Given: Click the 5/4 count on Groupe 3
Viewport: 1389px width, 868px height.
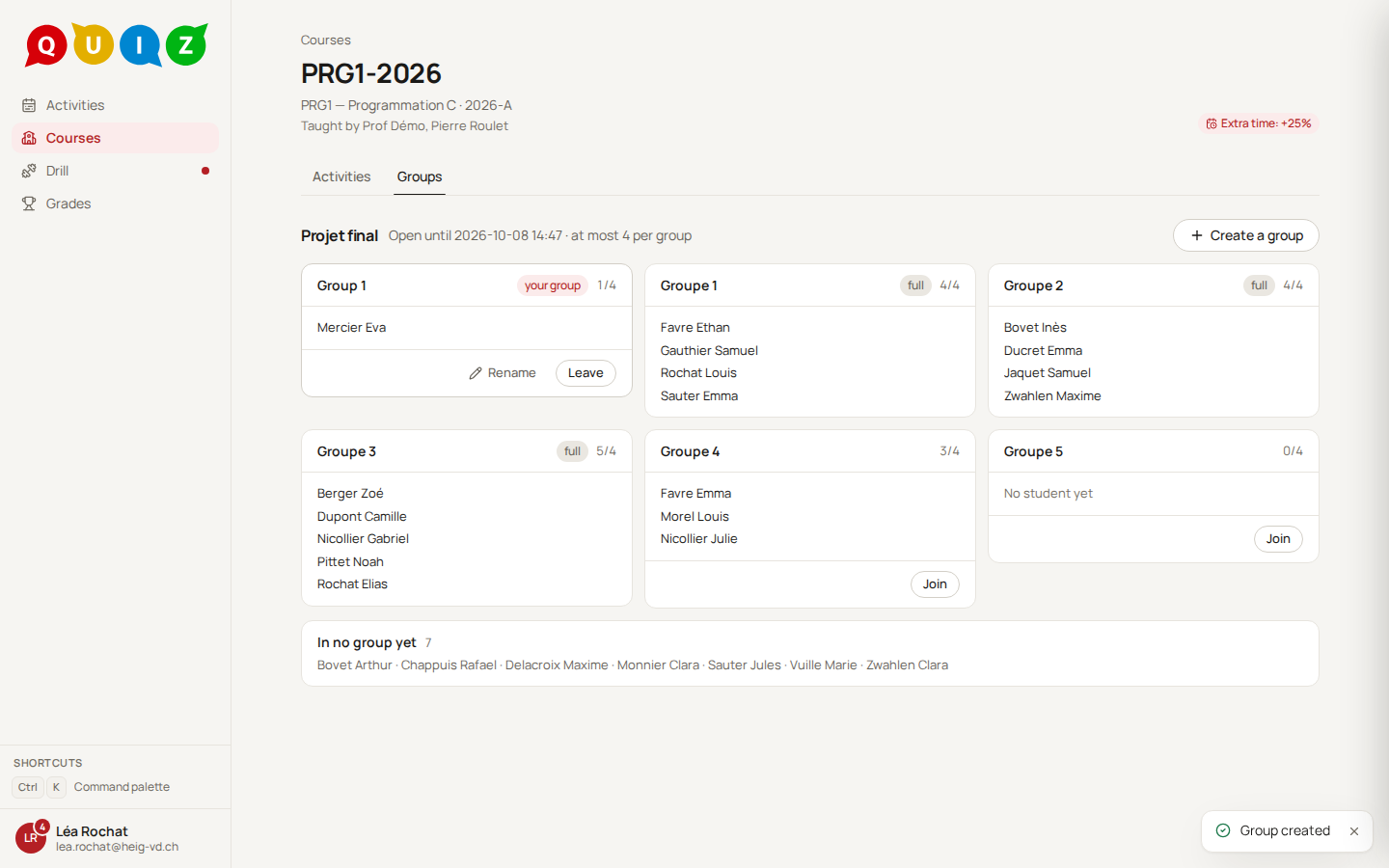Looking at the screenshot, I should click(606, 451).
